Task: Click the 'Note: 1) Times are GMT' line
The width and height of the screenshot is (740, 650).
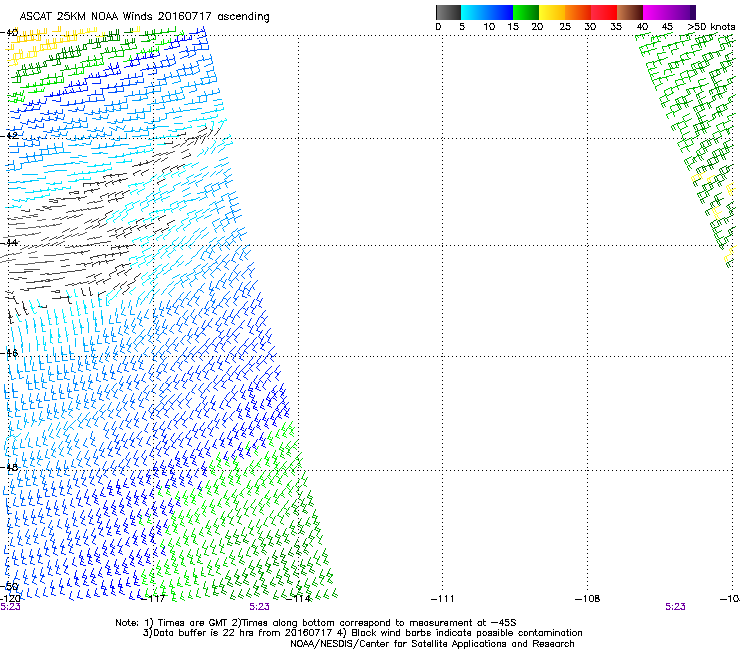Action: [x=316, y=623]
